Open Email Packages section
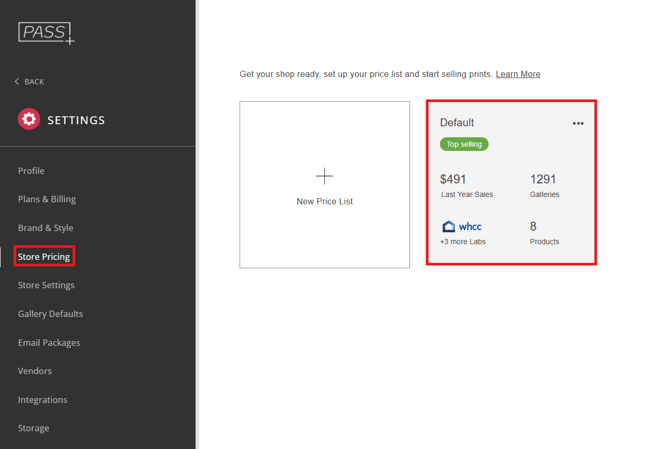The image size is (670, 449). [49, 342]
